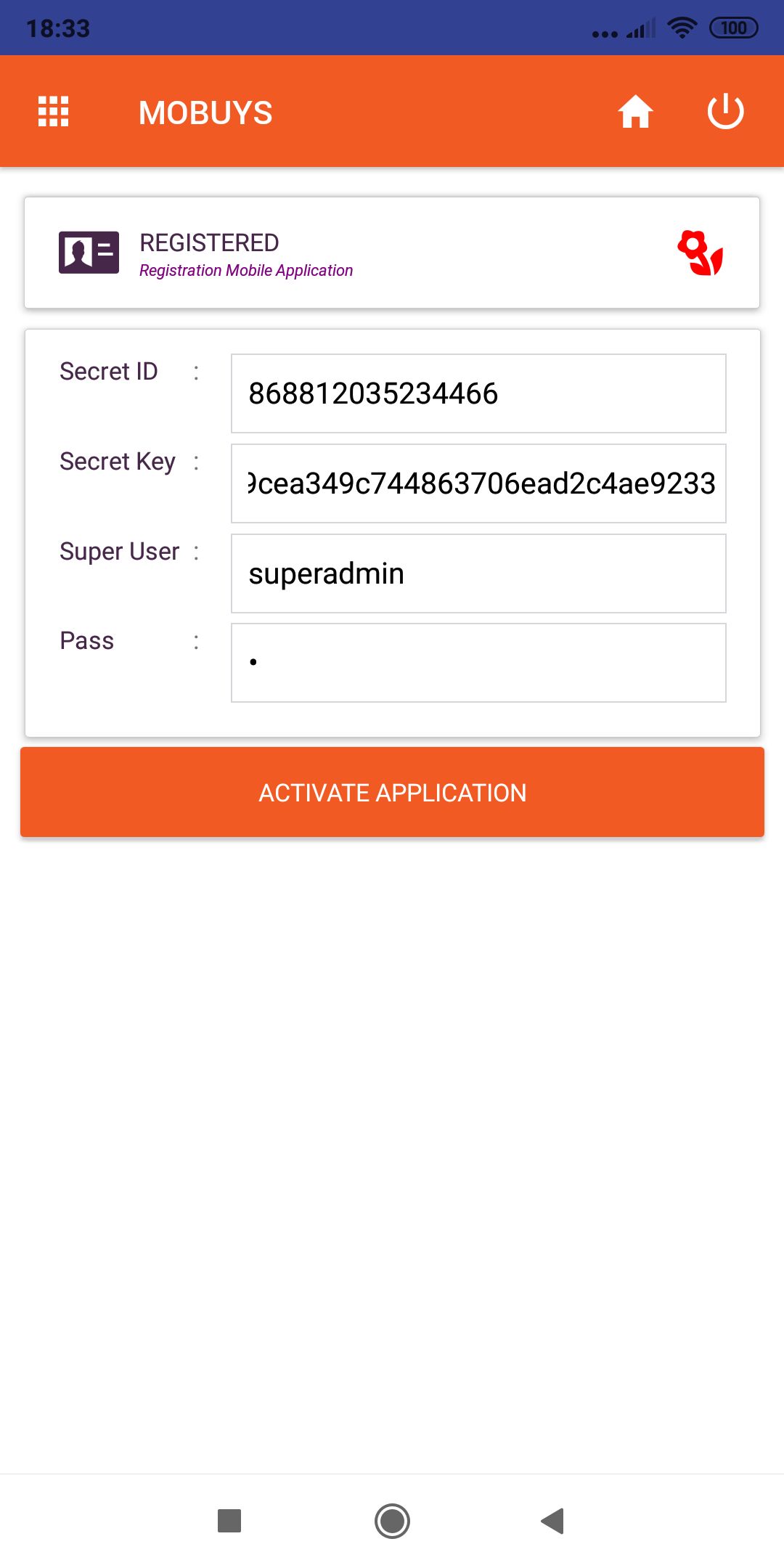Image resolution: width=784 pixels, height=1568 pixels.
Task: Tap the status bar clock
Action: pyautogui.click(x=58, y=28)
